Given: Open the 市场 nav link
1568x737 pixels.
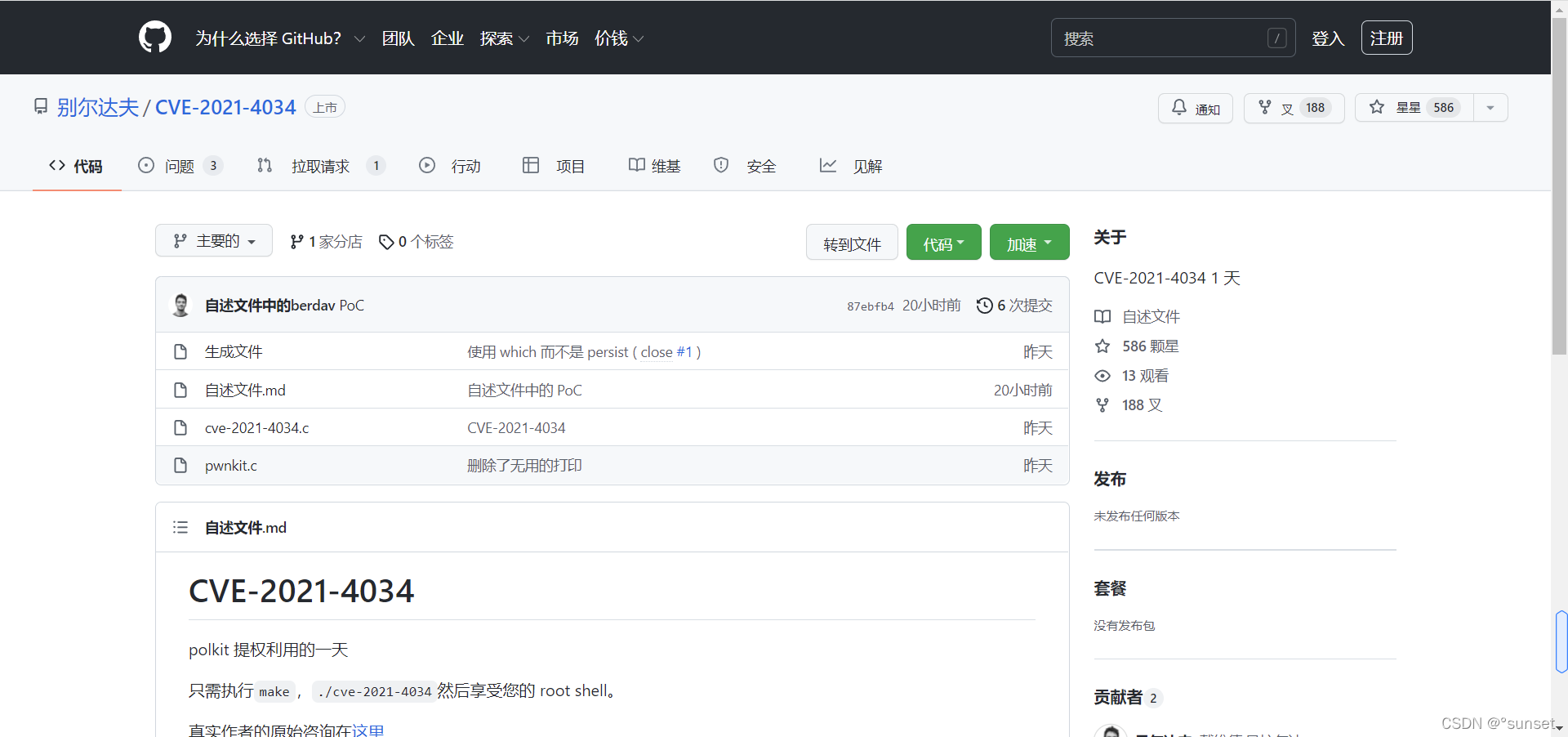Looking at the screenshot, I should click(562, 38).
